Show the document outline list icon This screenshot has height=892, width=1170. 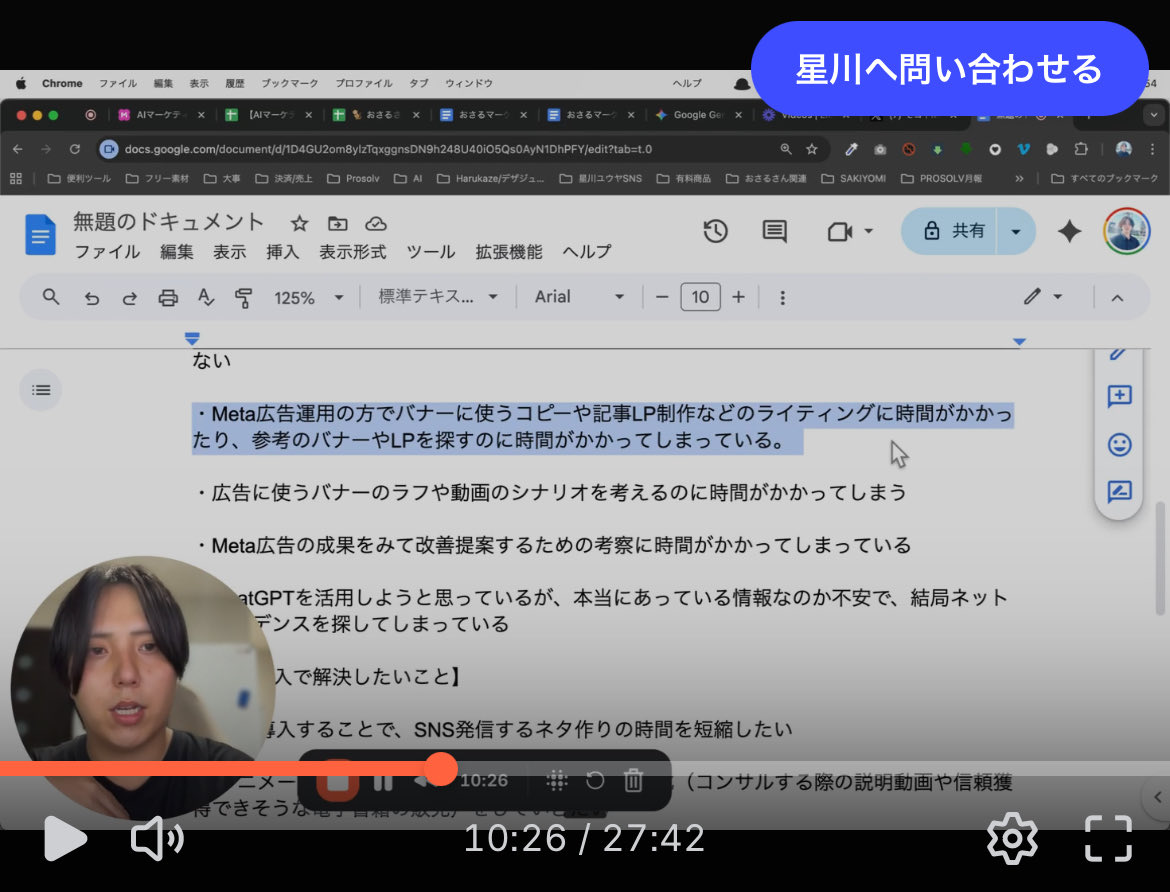tap(41, 390)
